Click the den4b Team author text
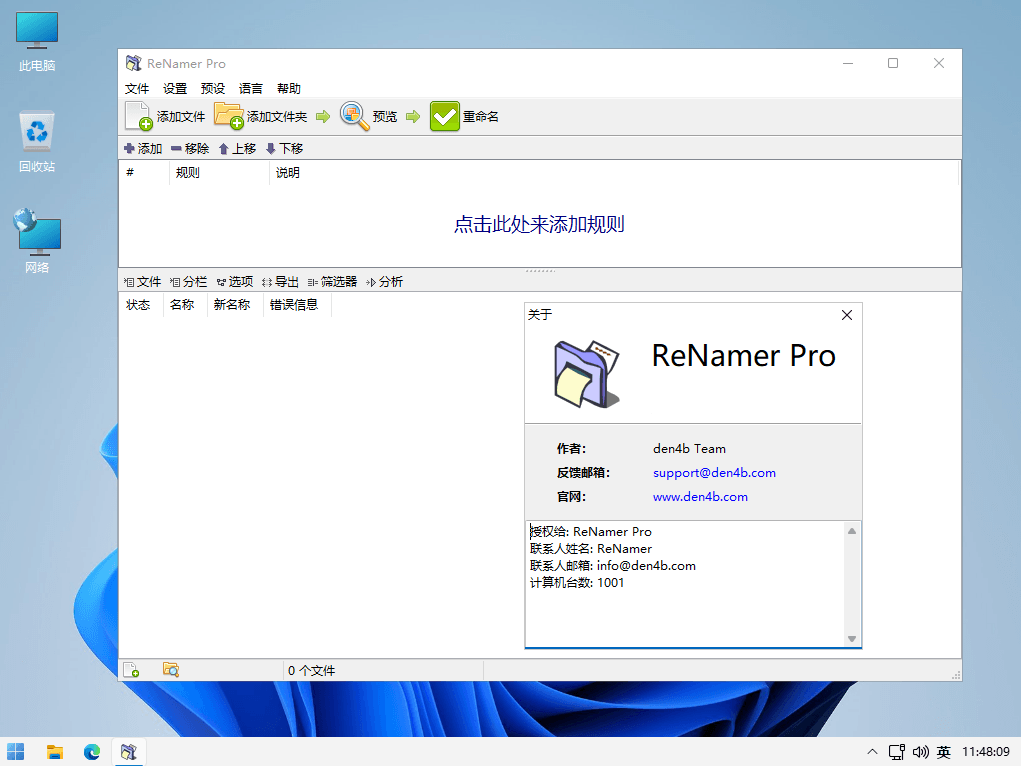Image resolution: width=1021 pixels, height=766 pixels. (689, 449)
